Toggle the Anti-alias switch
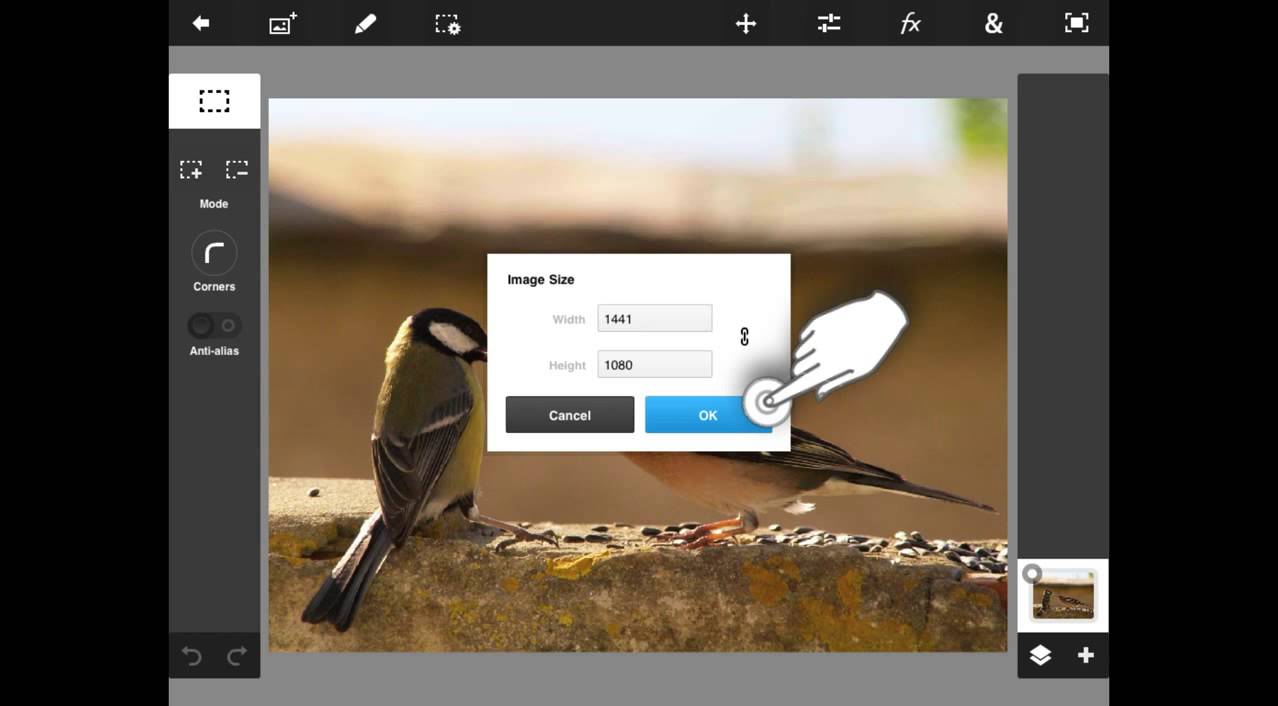 click(214, 325)
